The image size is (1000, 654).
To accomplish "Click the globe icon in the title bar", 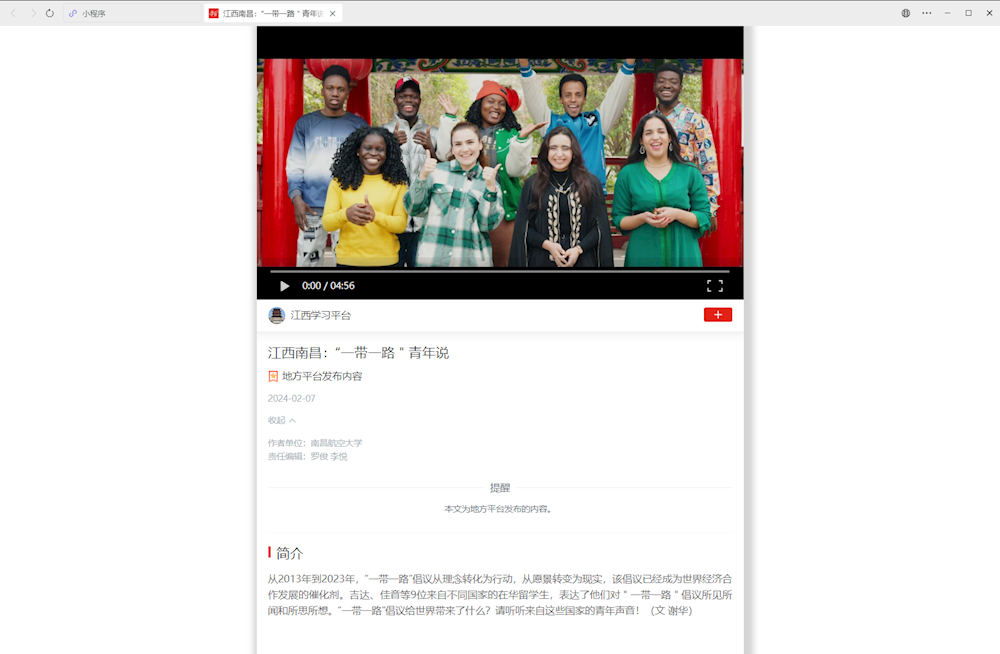I will (906, 13).
